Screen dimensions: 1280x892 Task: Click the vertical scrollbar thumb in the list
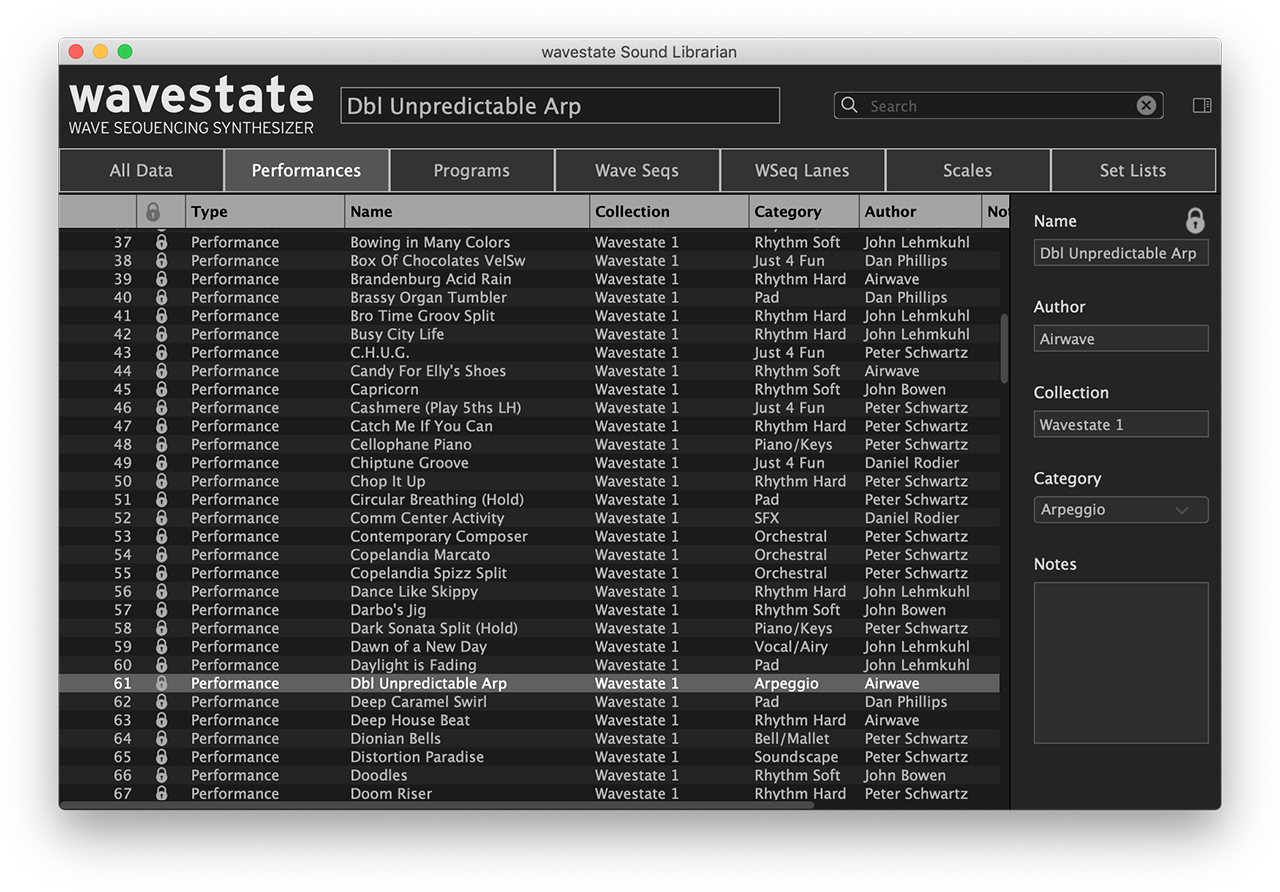[1004, 348]
